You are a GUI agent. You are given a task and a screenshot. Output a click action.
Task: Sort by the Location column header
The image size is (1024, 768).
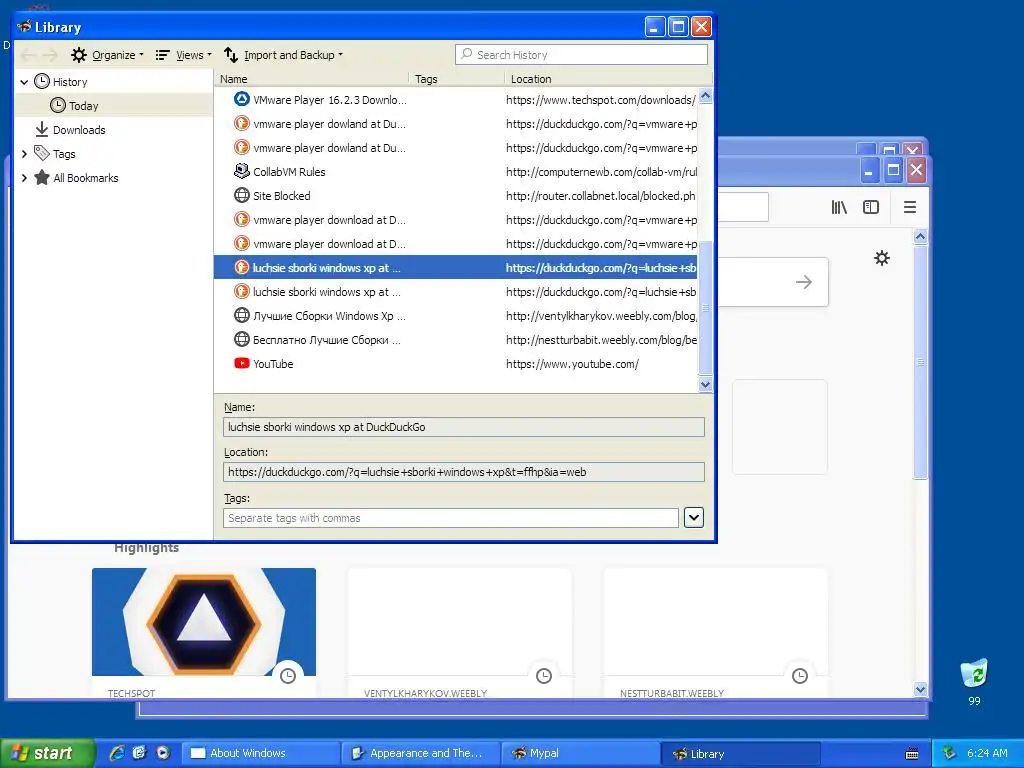[607, 79]
